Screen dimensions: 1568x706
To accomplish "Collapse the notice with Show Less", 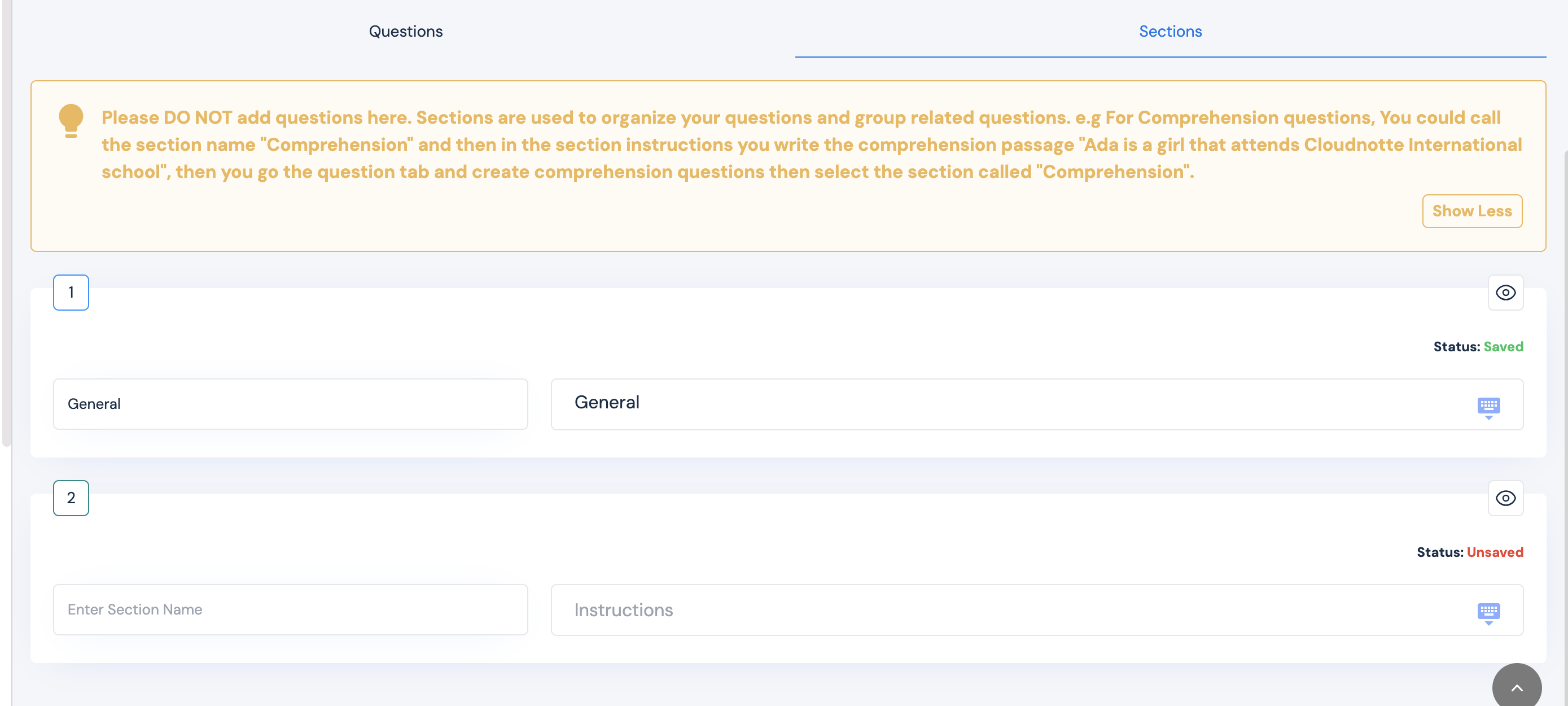I will point(1471,211).
